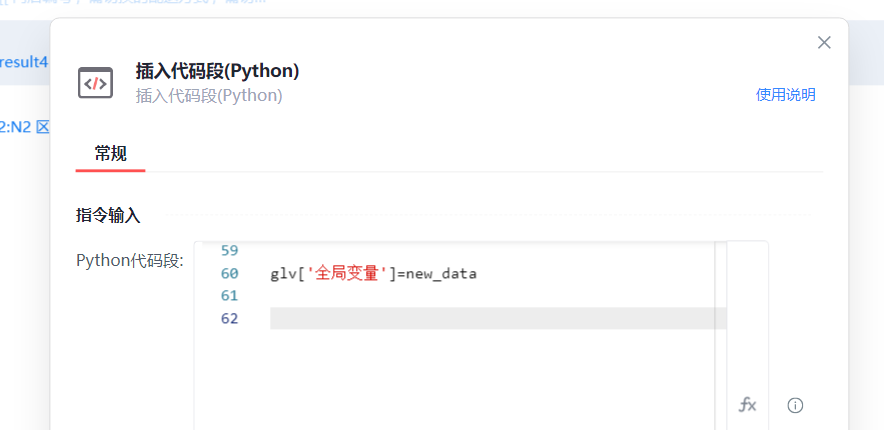Place cursor on highlighted empty line 62
Viewport: 884px width, 430px height.
coord(490,318)
